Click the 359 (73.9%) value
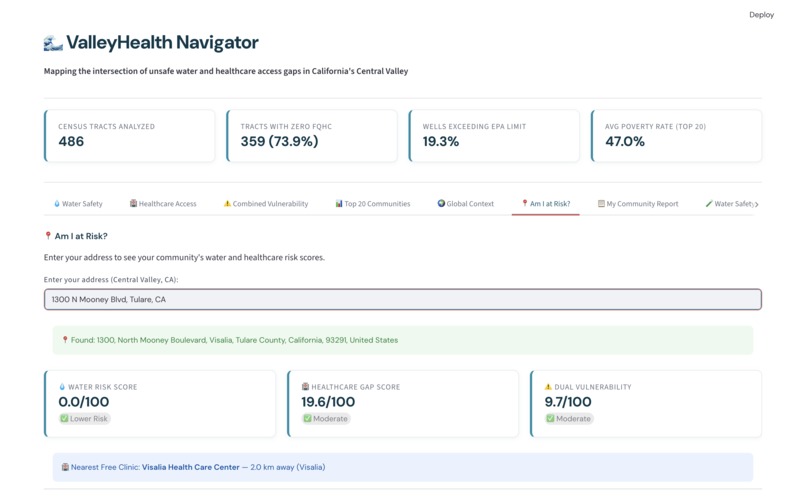The image size is (806, 504). (x=280, y=141)
